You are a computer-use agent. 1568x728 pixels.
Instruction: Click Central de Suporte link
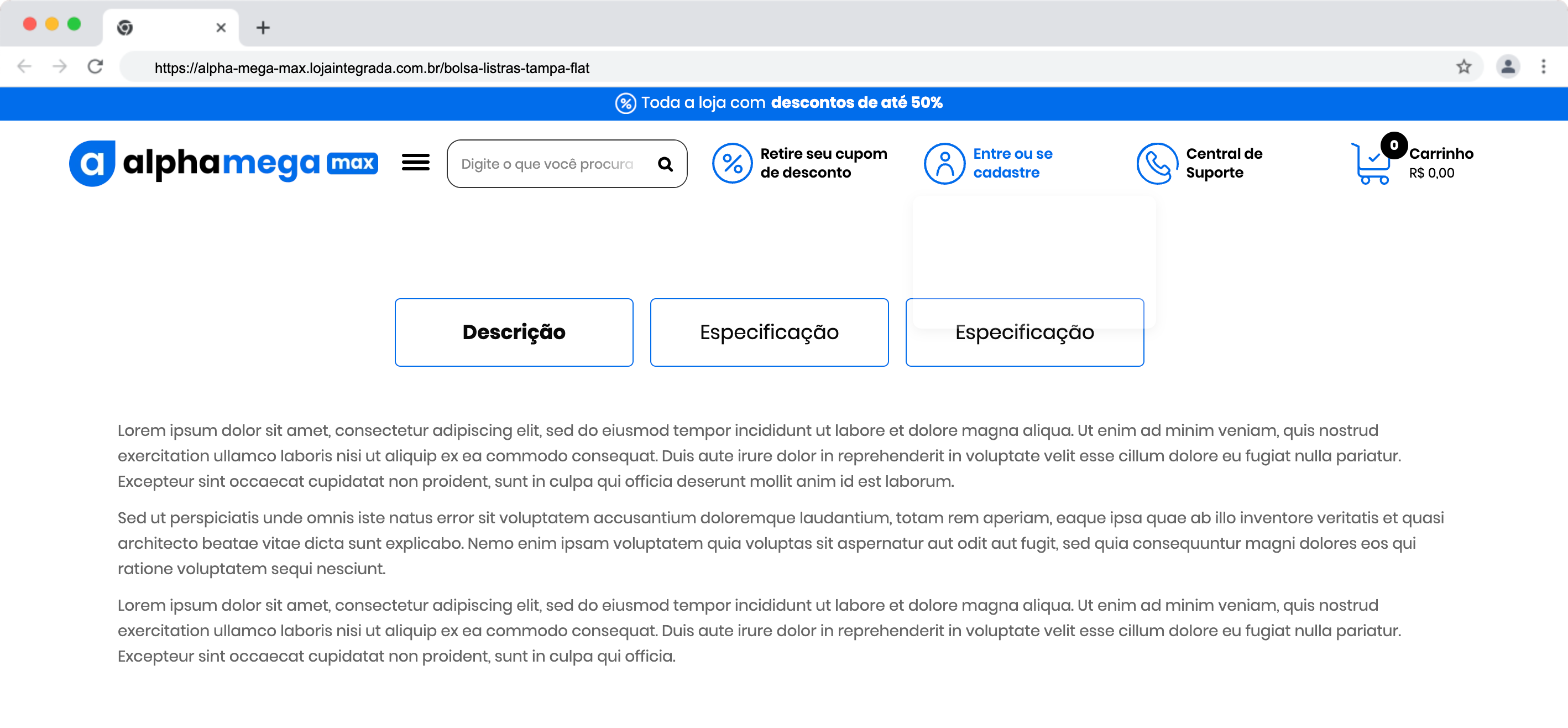click(1224, 163)
